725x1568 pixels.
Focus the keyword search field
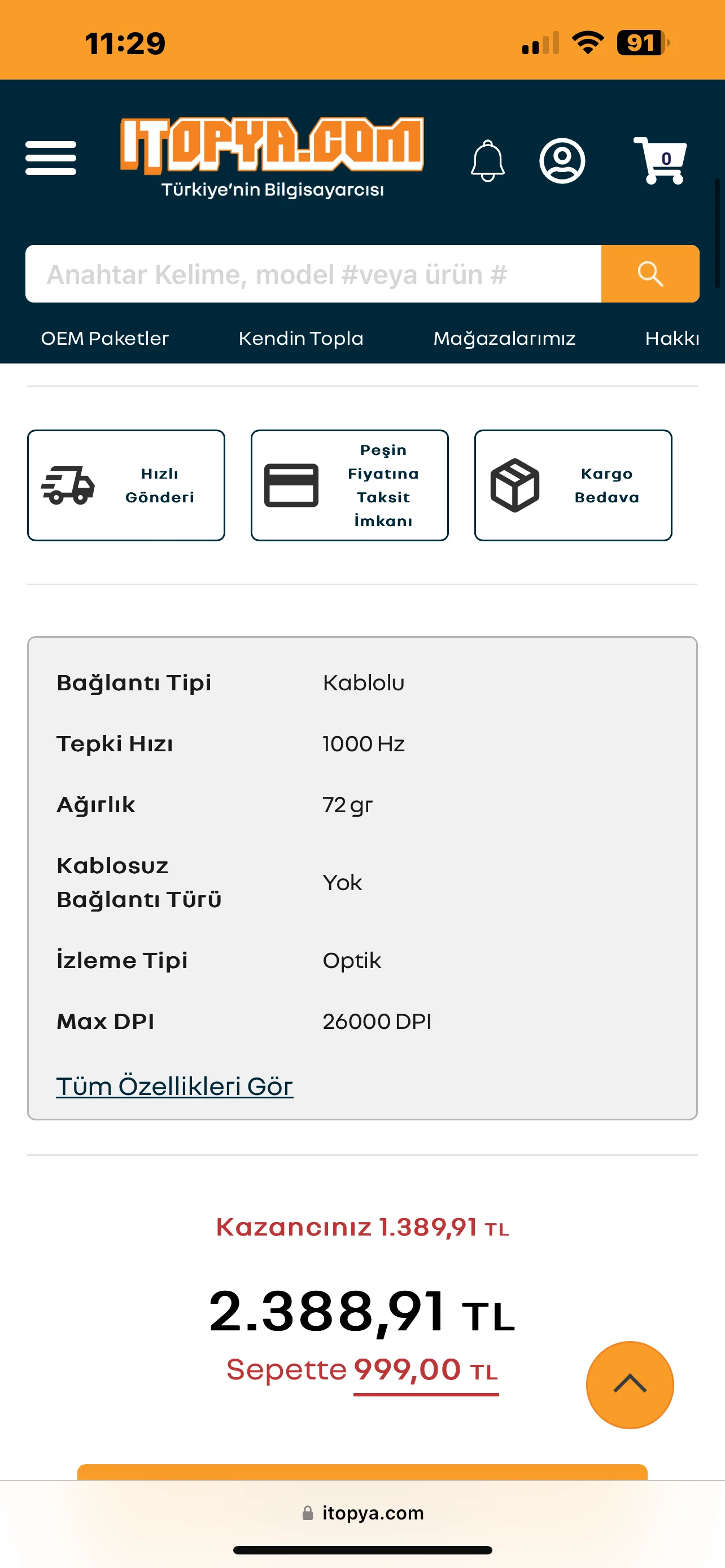tap(313, 274)
